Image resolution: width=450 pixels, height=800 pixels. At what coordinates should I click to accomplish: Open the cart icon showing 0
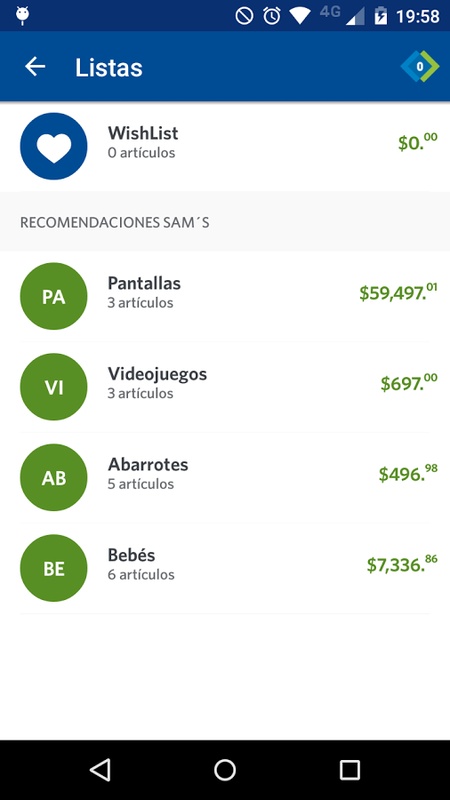click(x=419, y=66)
